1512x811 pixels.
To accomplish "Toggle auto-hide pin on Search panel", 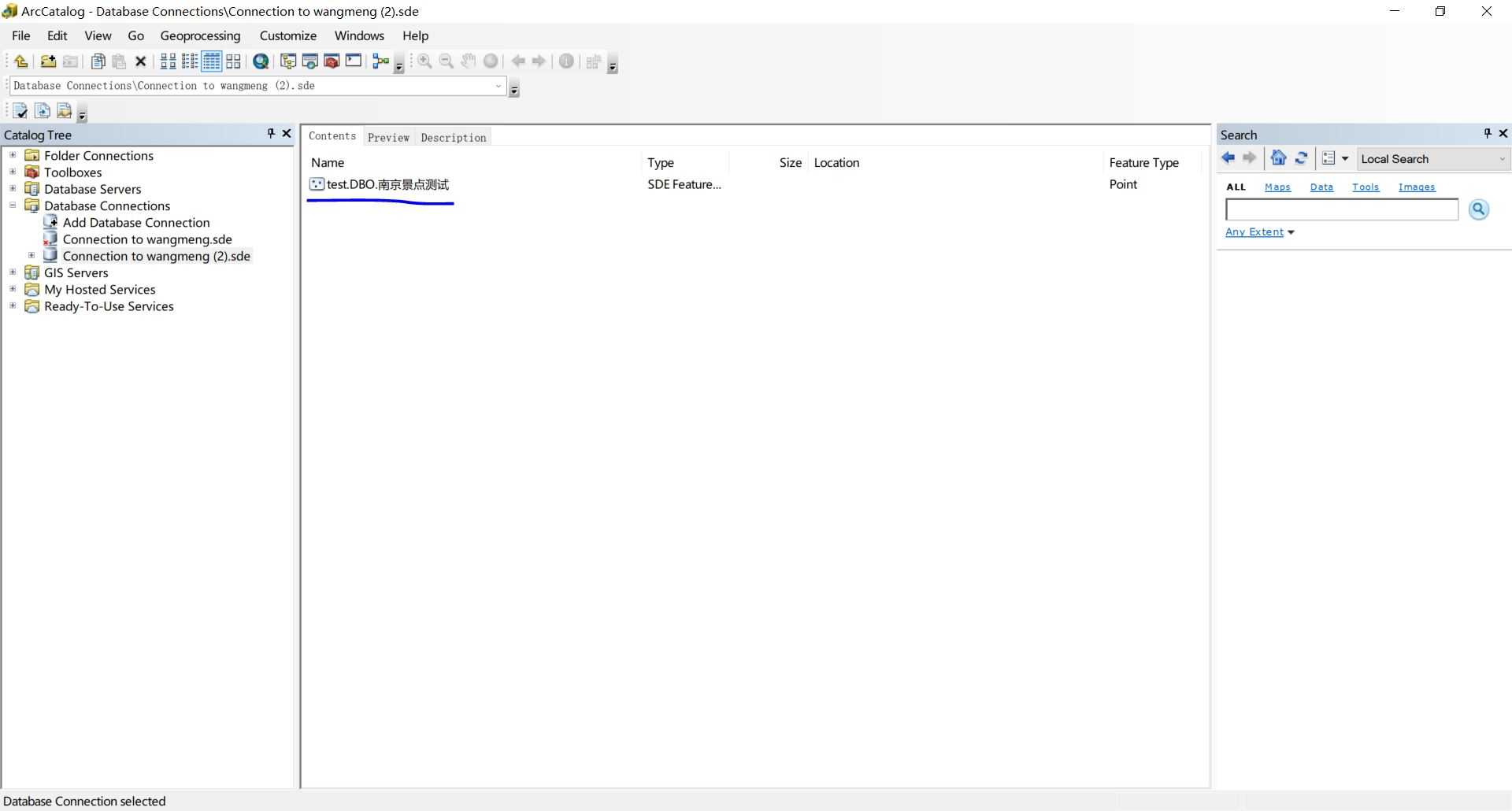I will 1488,134.
